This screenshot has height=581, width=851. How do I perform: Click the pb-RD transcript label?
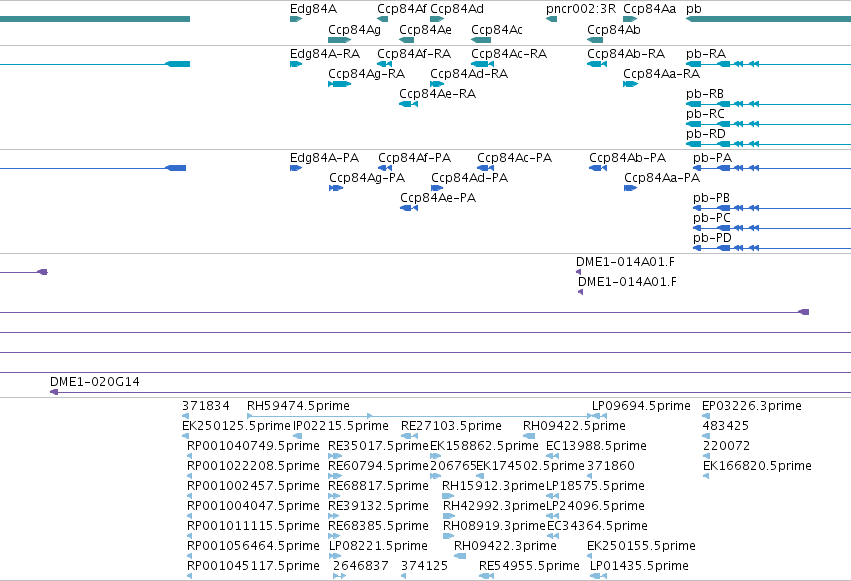coord(706,134)
